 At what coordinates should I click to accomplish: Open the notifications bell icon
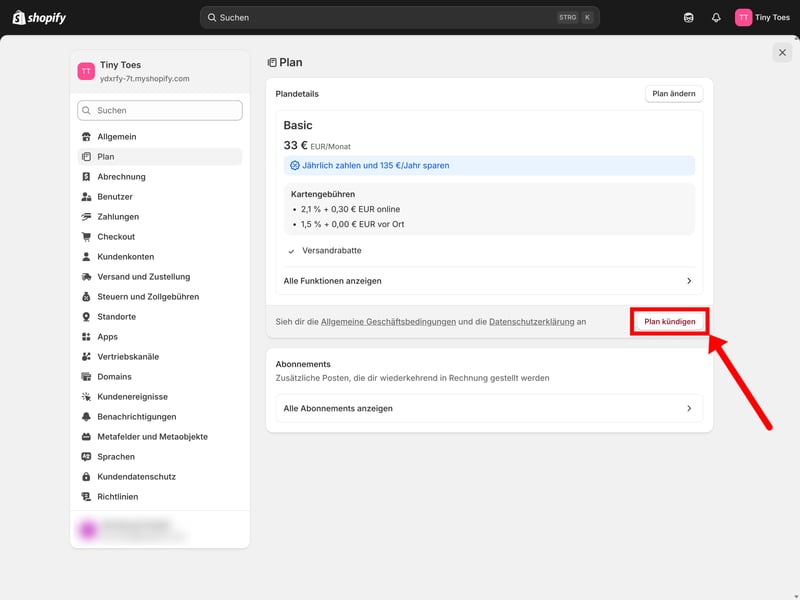(x=716, y=17)
